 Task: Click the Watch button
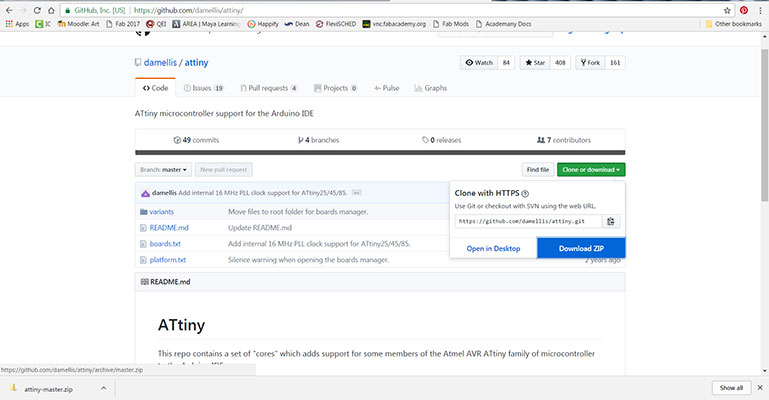479,63
